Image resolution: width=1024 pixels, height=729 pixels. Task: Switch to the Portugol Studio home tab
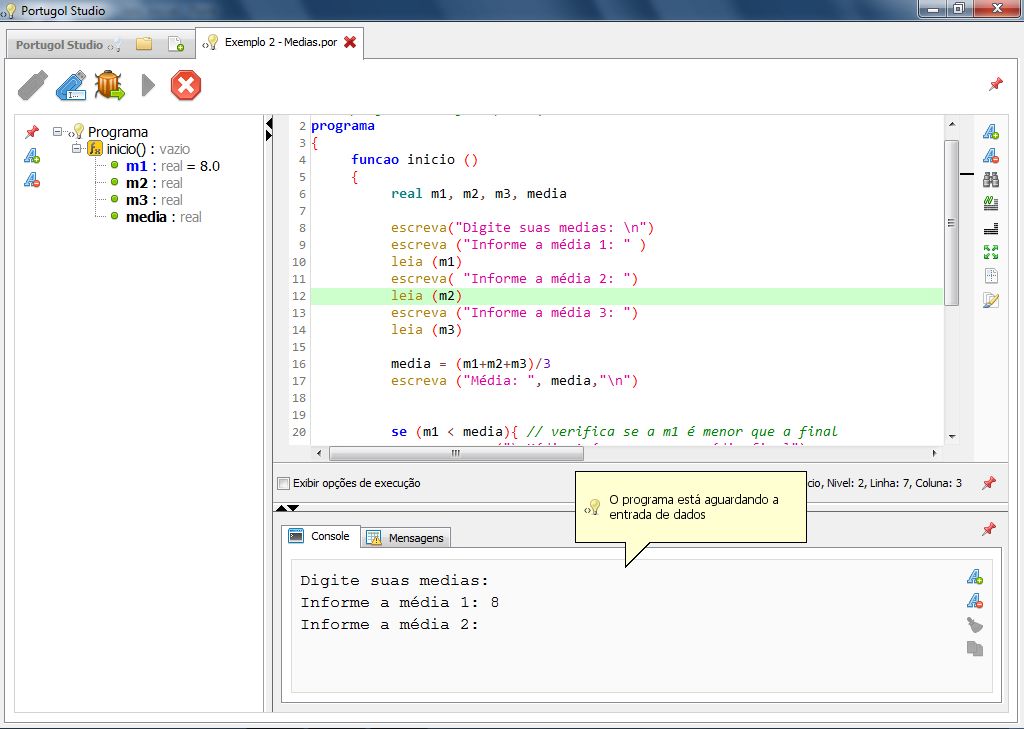click(60, 45)
